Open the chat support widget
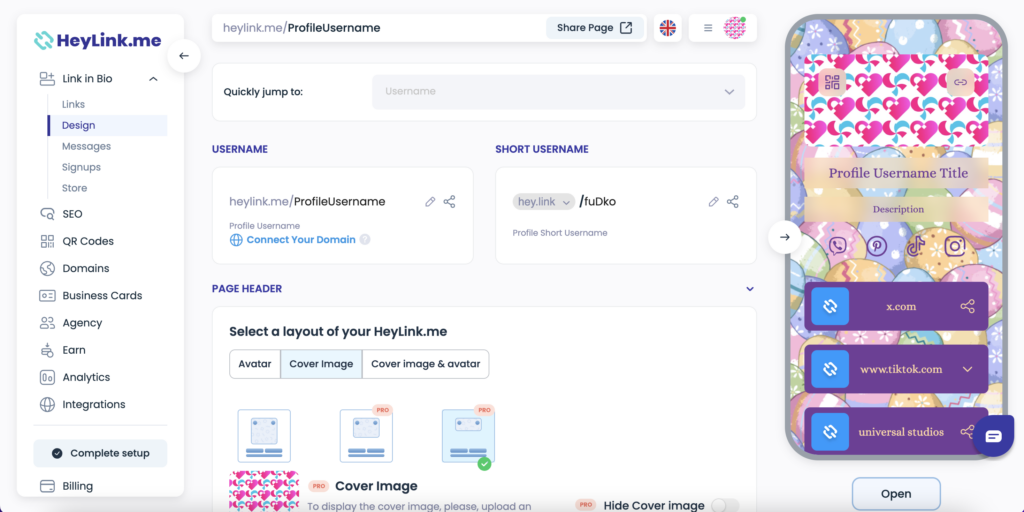Image resolution: width=1024 pixels, height=512 pixels. [993, 436]
